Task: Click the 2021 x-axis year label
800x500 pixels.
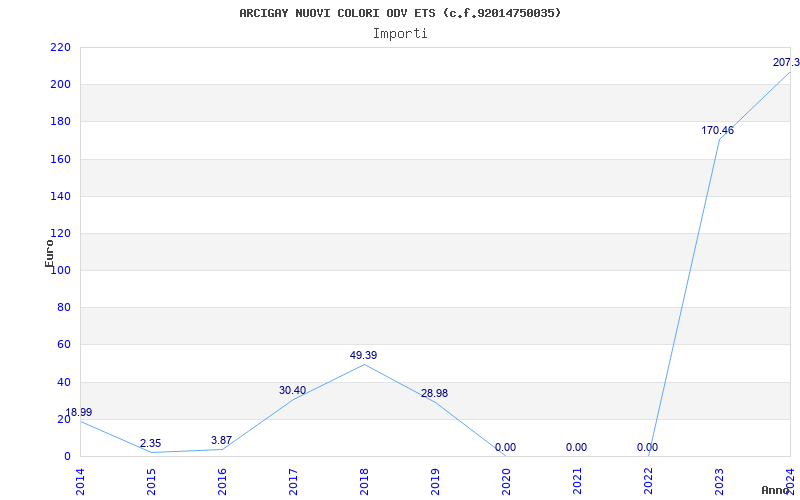Action: click(577, 481)
